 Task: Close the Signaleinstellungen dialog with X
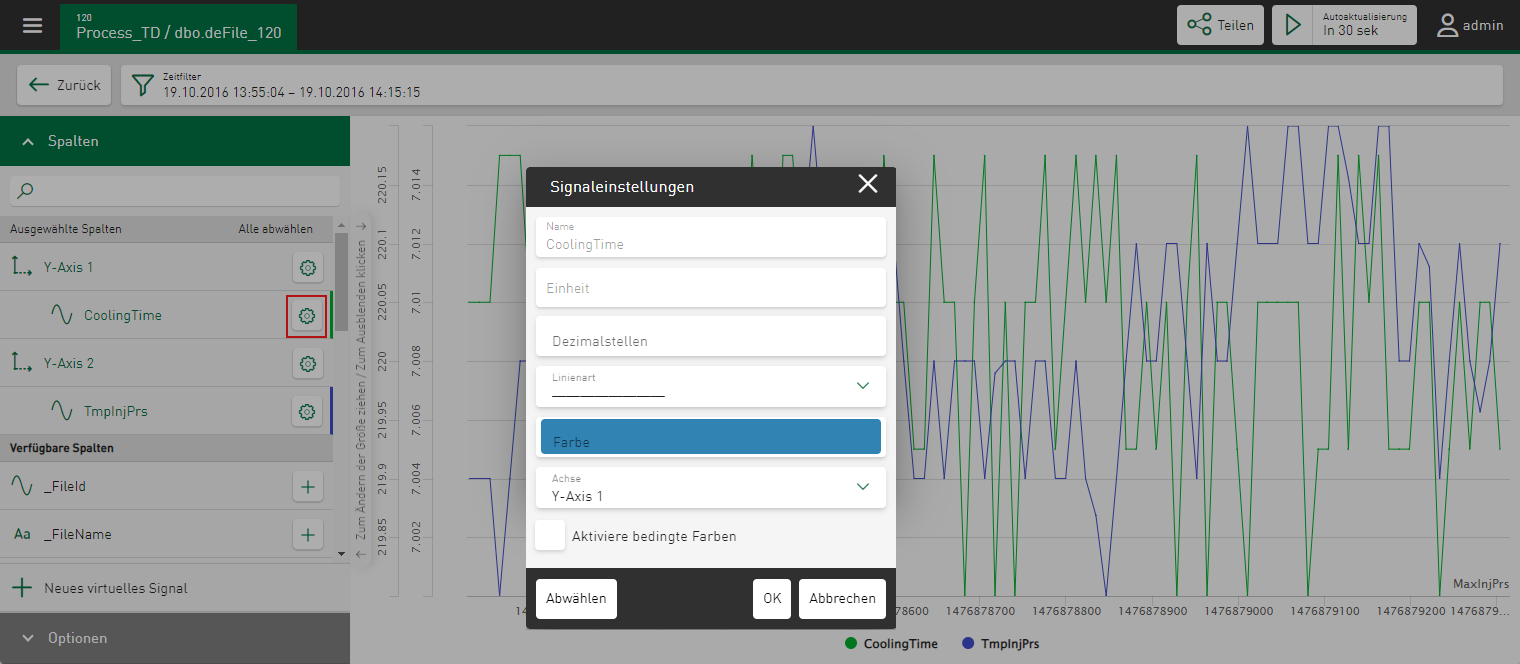tap(867, 184)
